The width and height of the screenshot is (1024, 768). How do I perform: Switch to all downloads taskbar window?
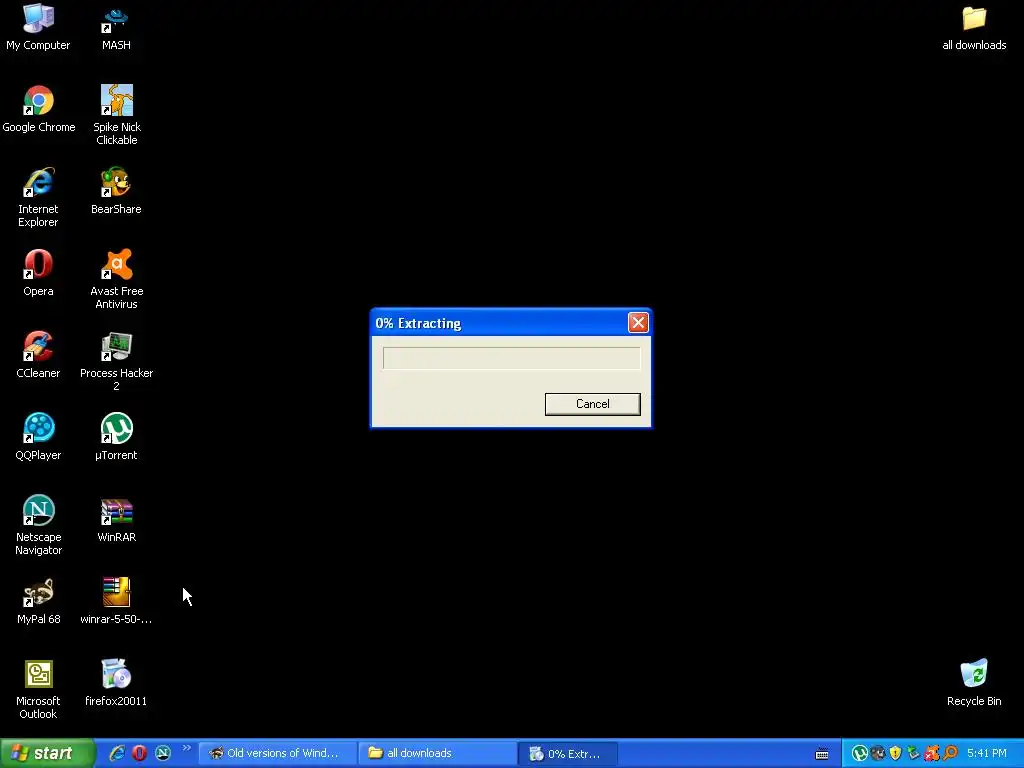tap(438, 753)
